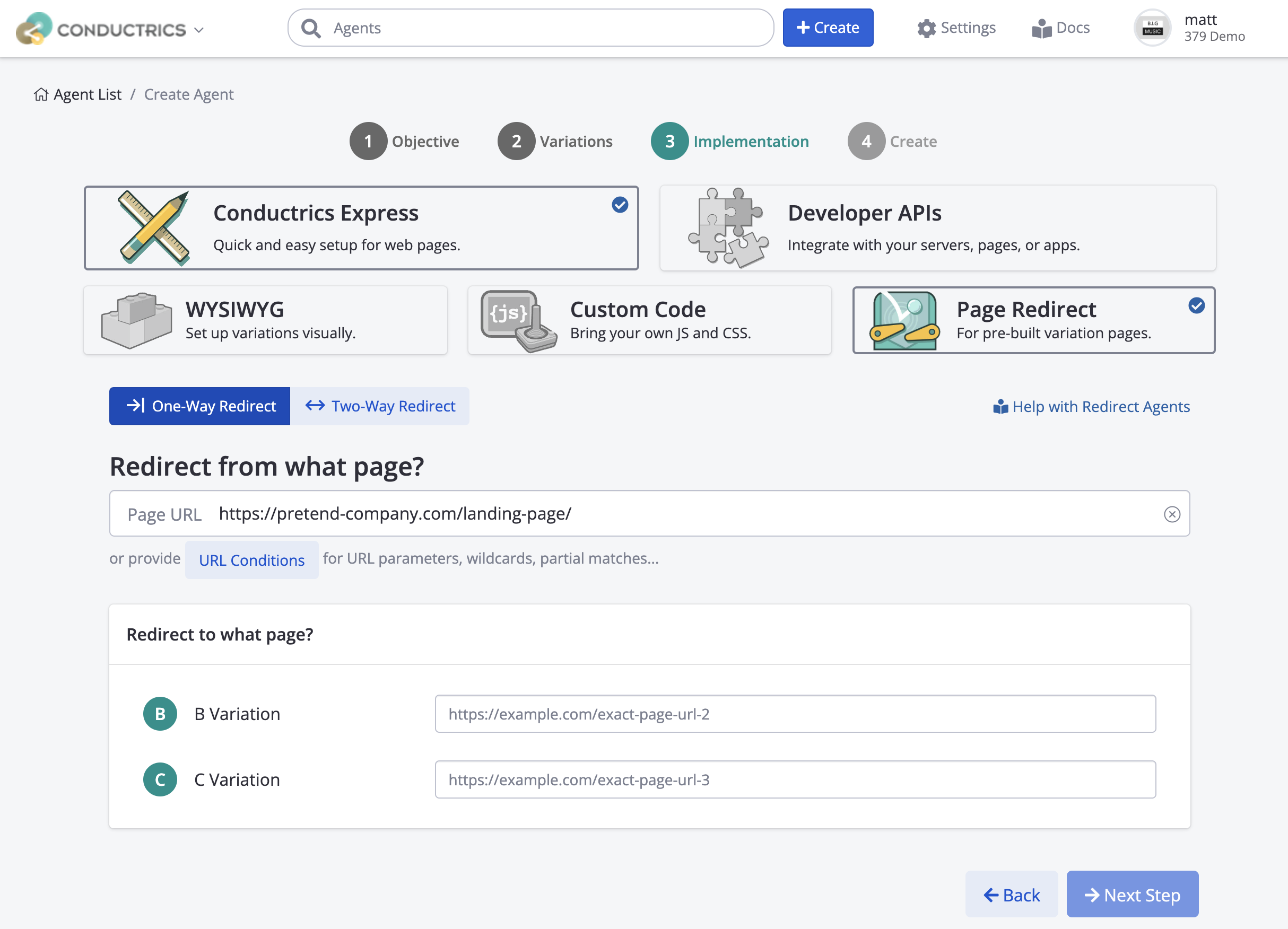
Task: Click the B Variation URL field
Action: pos(795,714)
